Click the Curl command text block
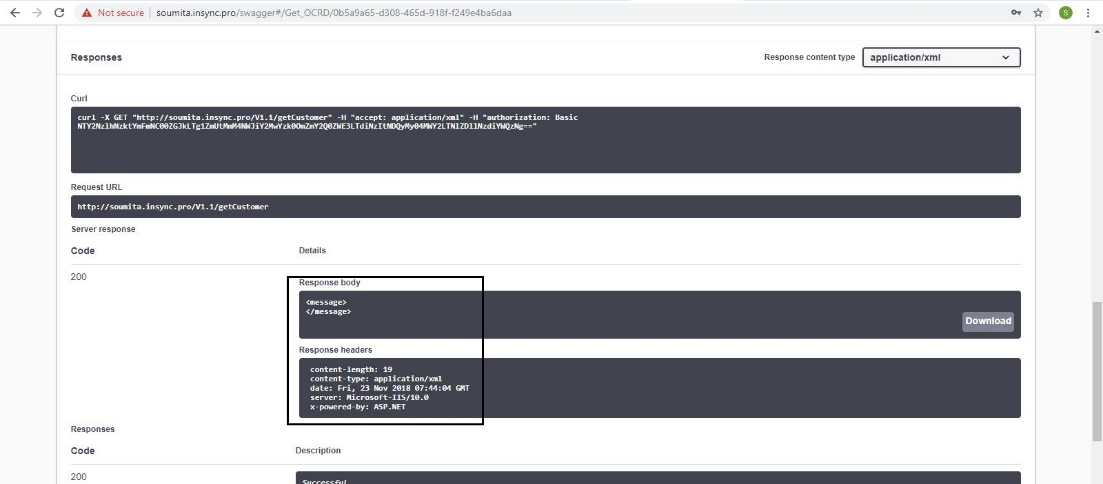The width and height of the screenshot is (1103, 484). click(x=546, y=140)
